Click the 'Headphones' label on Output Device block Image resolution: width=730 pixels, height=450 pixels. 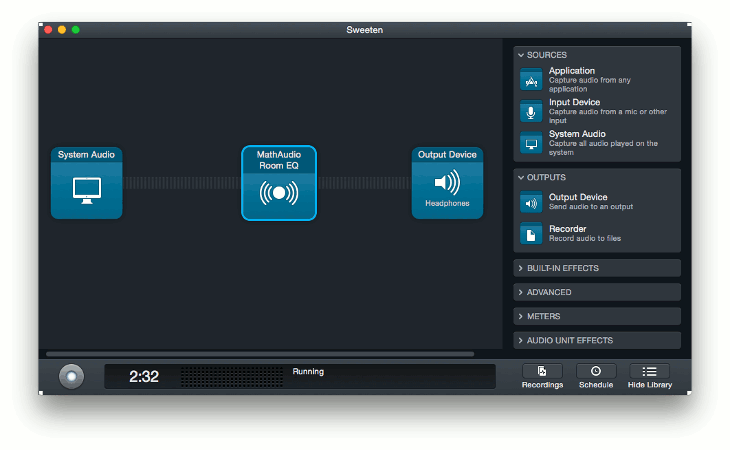[447, 203]
